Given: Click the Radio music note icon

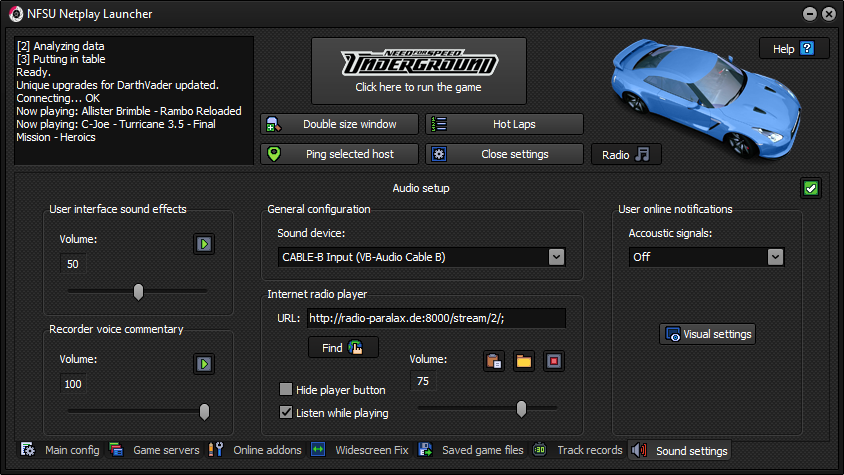Looking at the screenshot, I should point(642,155).
